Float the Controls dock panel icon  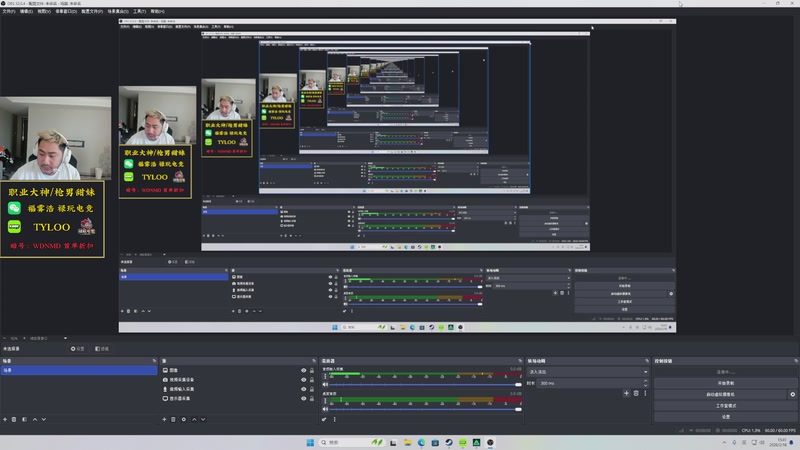(x=795, y=361)
